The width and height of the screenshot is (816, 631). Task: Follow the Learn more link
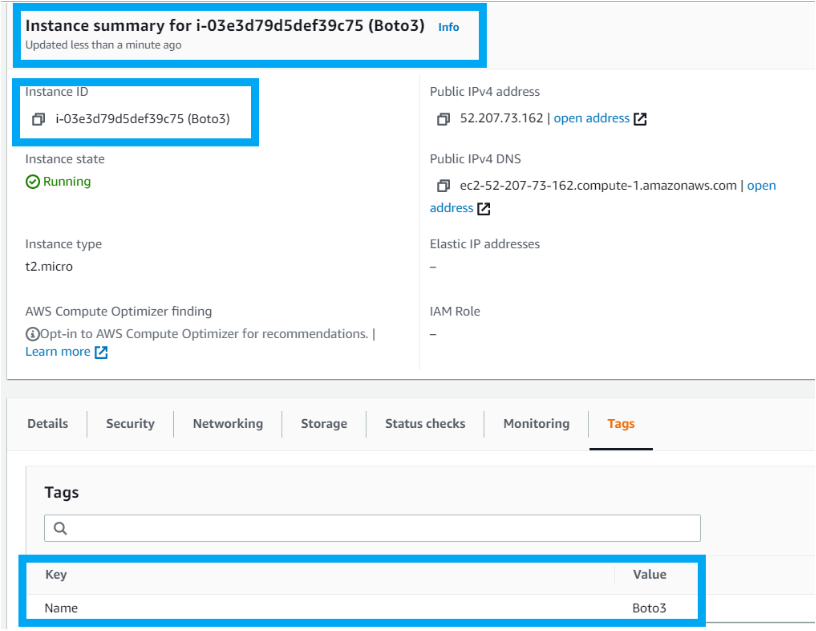[x=58, y=352]
